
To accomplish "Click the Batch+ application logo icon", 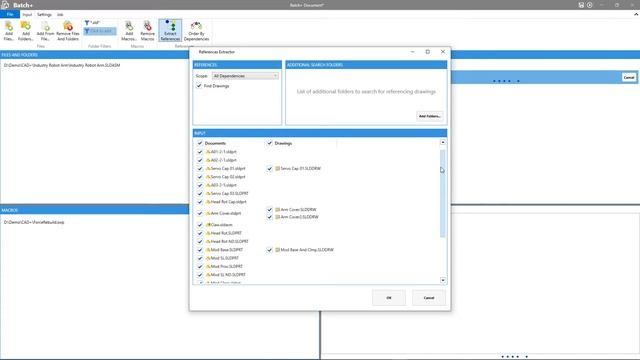I will point(5,5).
